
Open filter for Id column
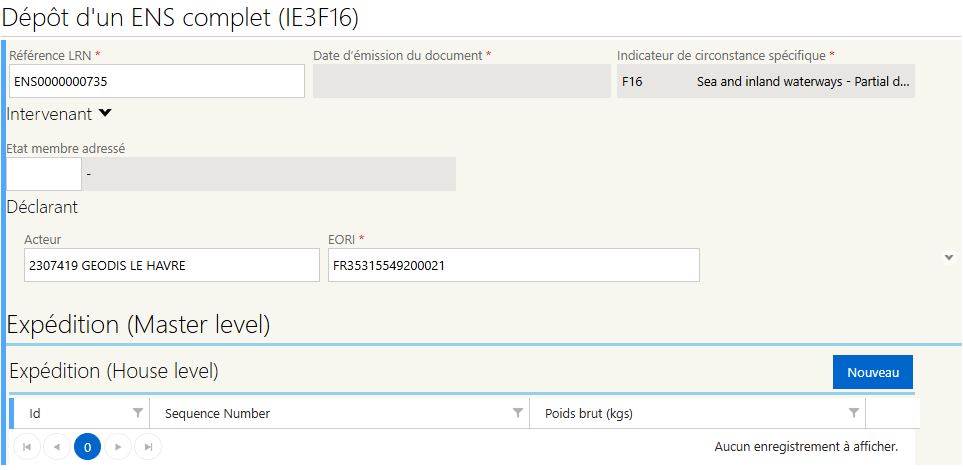(138, 413)
